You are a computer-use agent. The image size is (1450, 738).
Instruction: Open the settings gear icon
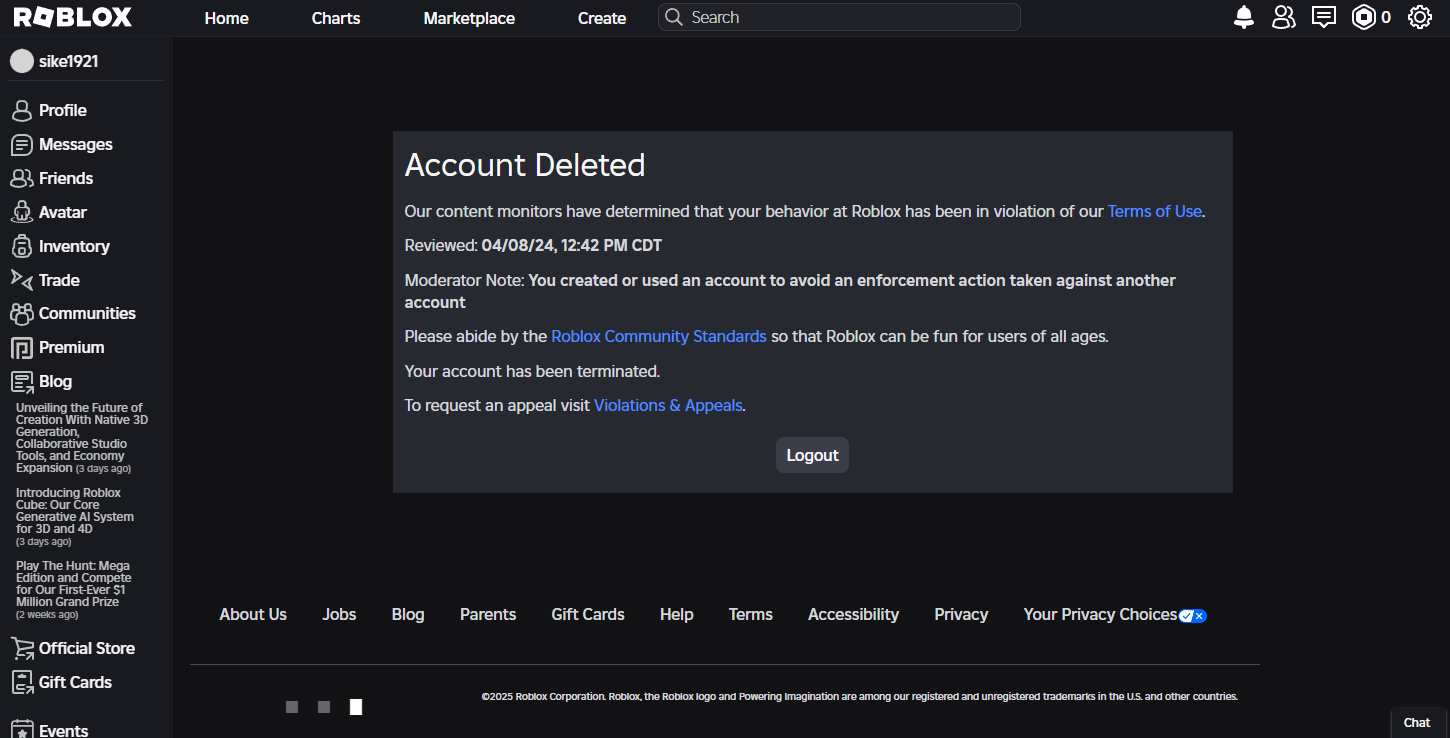coord(1419,17)
